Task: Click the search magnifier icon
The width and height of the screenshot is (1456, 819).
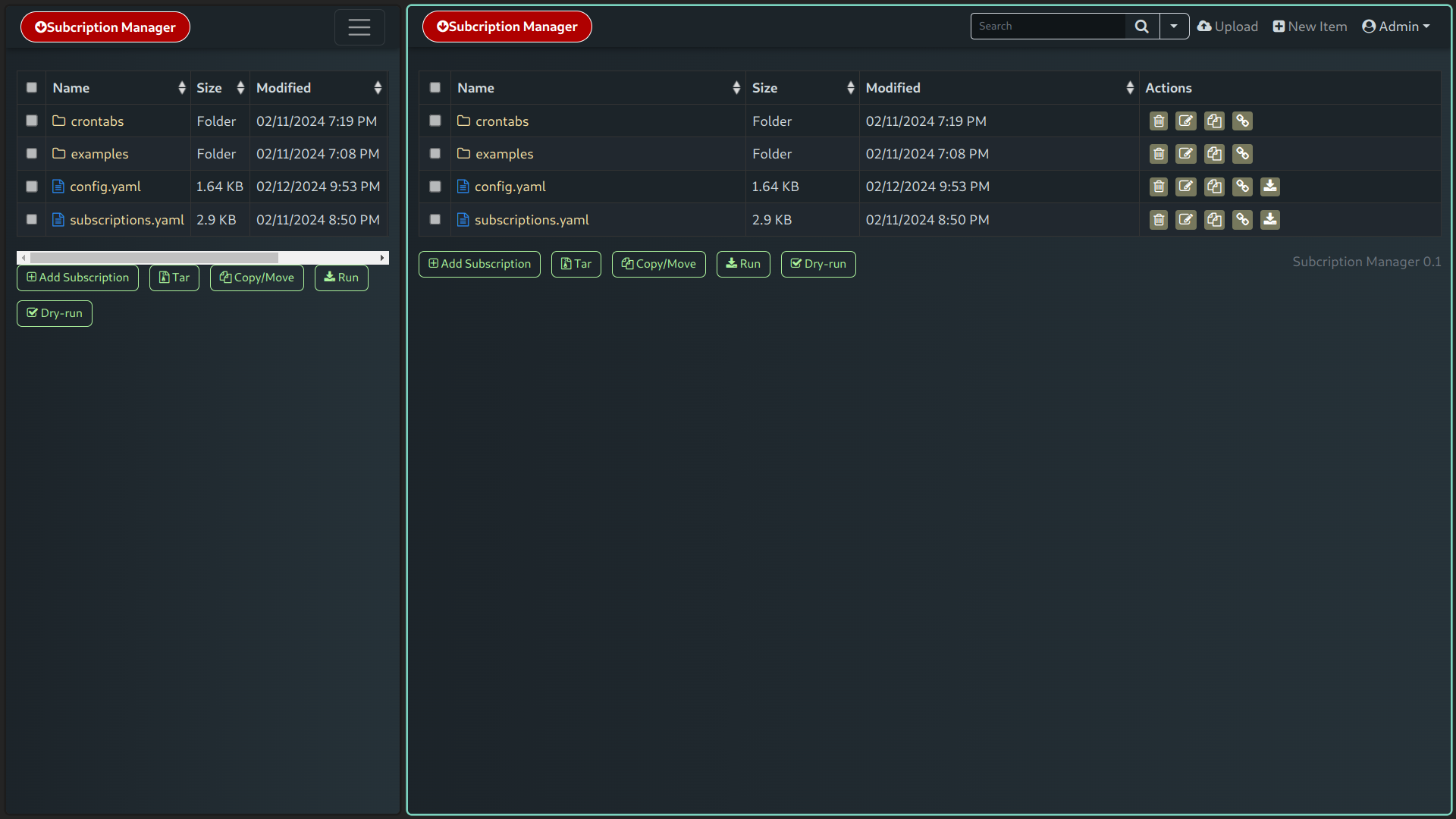Action: point(1141,27)
